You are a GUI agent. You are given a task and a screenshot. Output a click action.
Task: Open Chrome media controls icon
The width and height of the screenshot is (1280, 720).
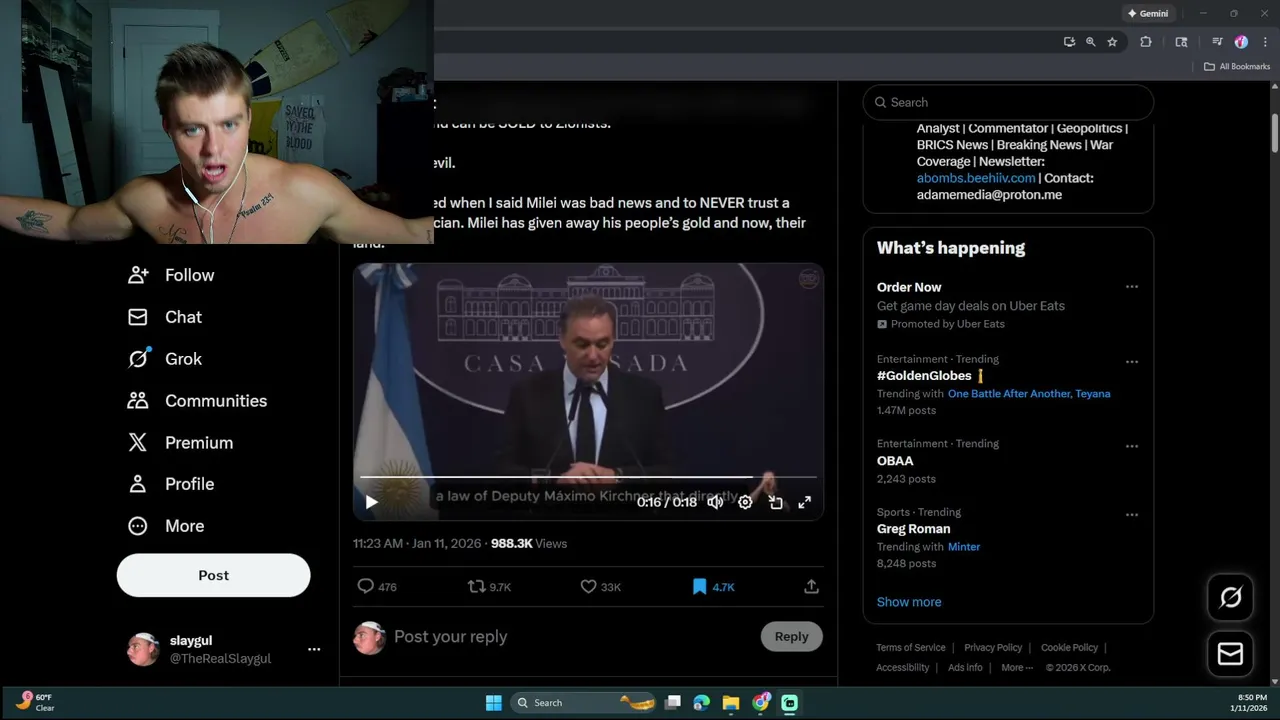(1217, 42)
